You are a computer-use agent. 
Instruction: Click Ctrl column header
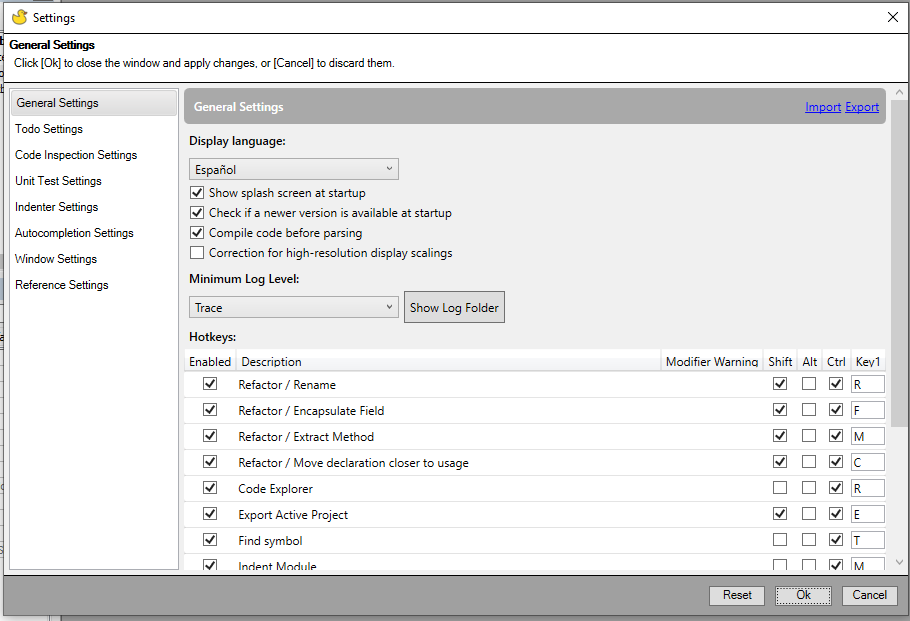[836, 362]
